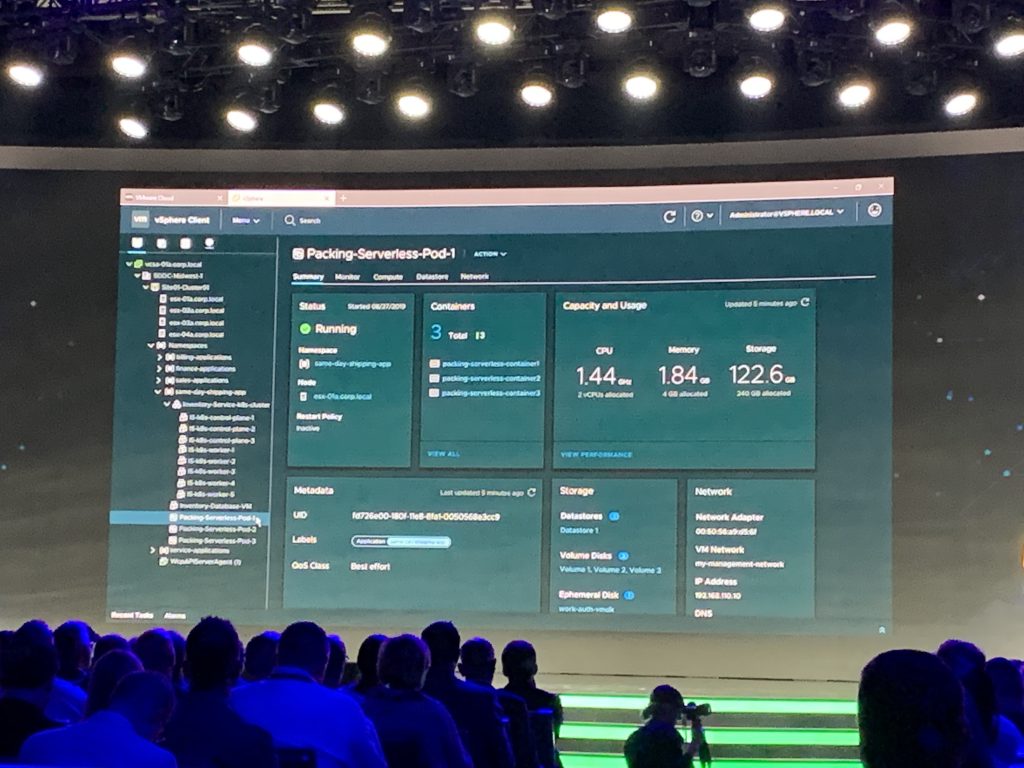Collapse the Namespaces tree node
The height and width of the screenshot is (768, 1024).
point(151,345)
